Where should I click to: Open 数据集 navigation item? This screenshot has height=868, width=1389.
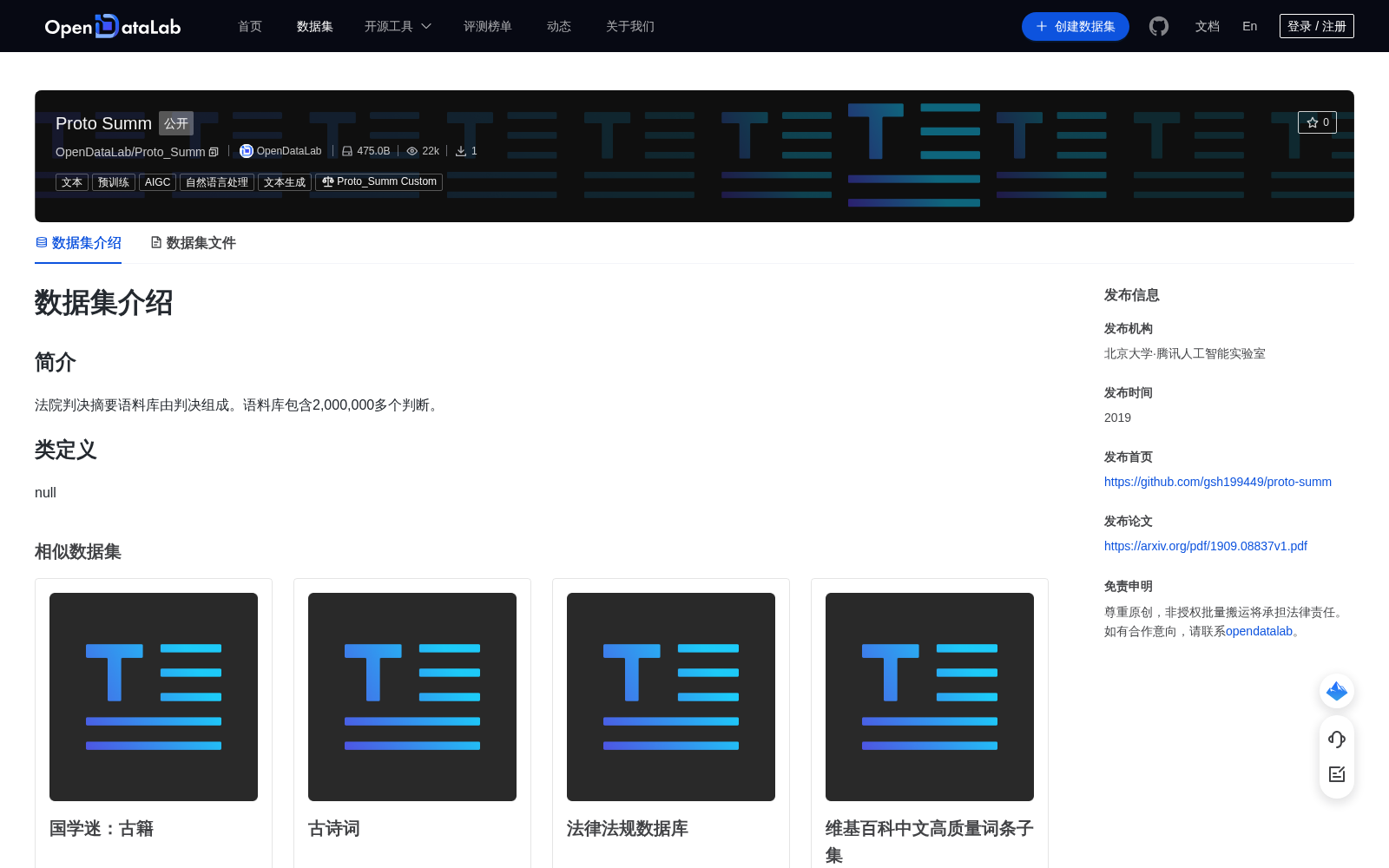315,26
